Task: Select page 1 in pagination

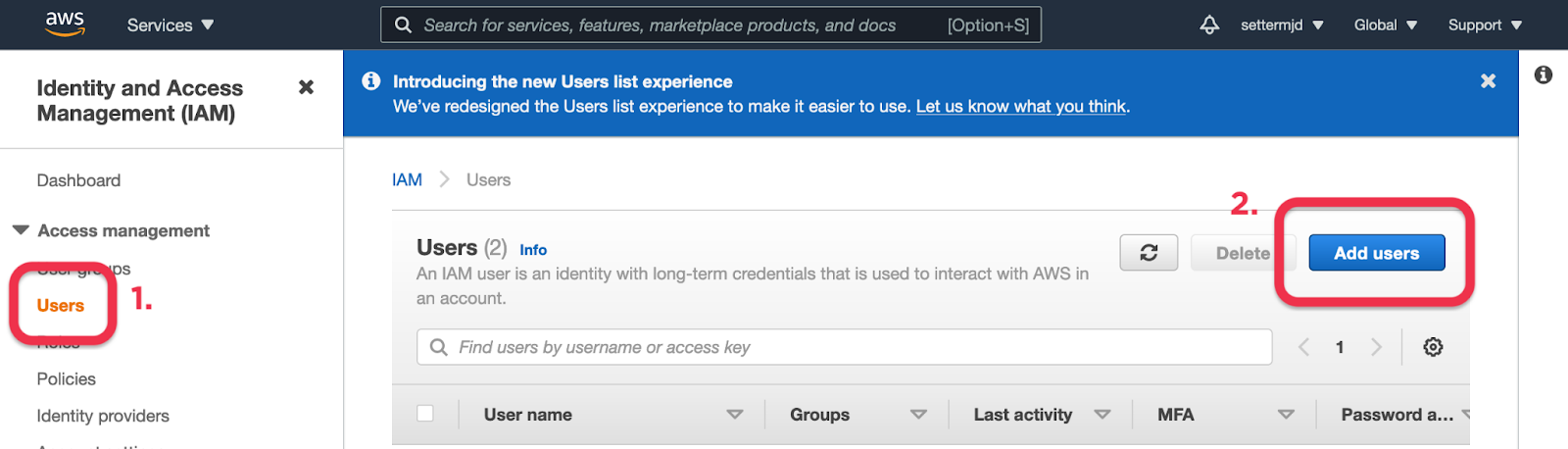Action: 1340,347
